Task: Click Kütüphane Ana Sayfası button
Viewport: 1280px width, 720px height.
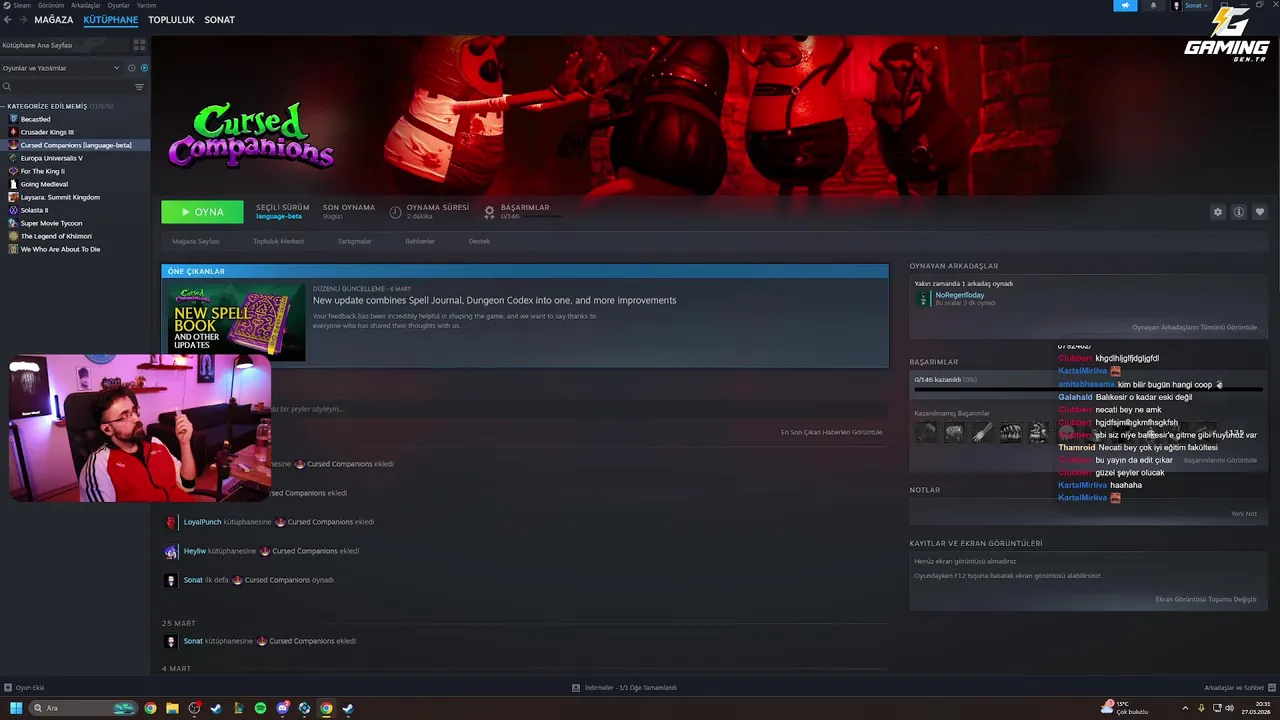Action: pos(65,45)
